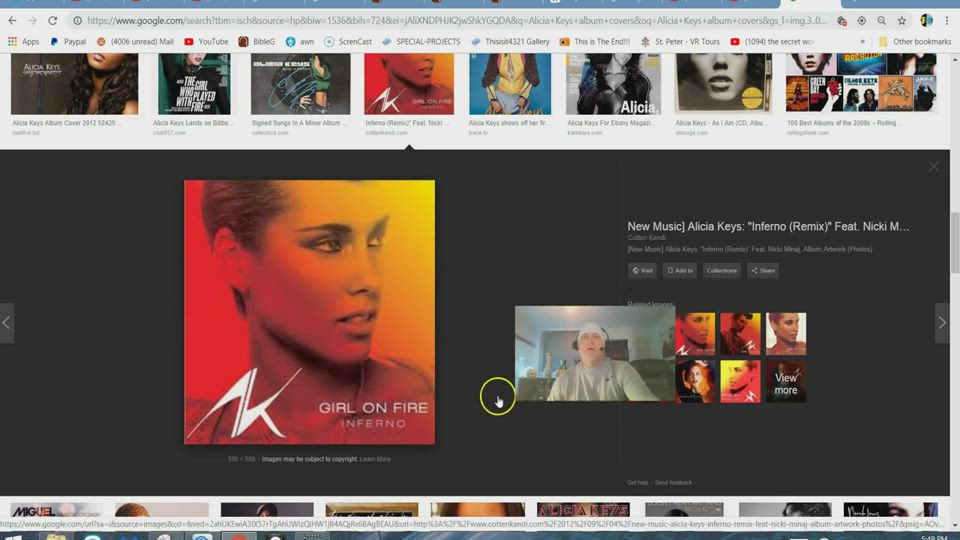Open the Apps shortcut in bookmarks bar
The width and height of the screenshot is (960, 540).
point(23,42)
